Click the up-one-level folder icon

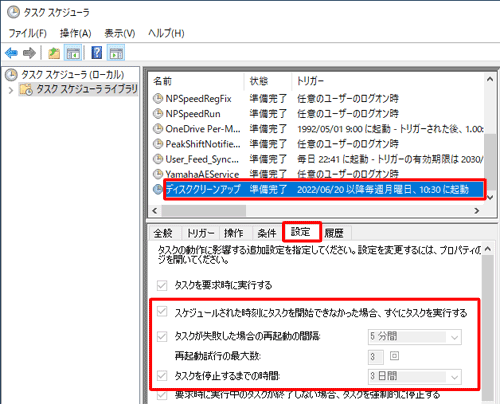click(54, 53)
